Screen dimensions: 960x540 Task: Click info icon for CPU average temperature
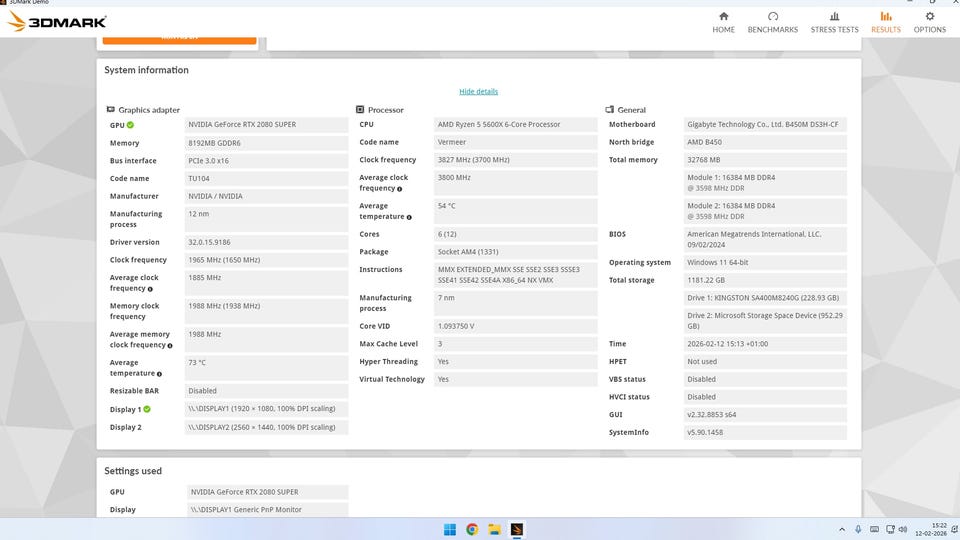(x=409, y=217)
